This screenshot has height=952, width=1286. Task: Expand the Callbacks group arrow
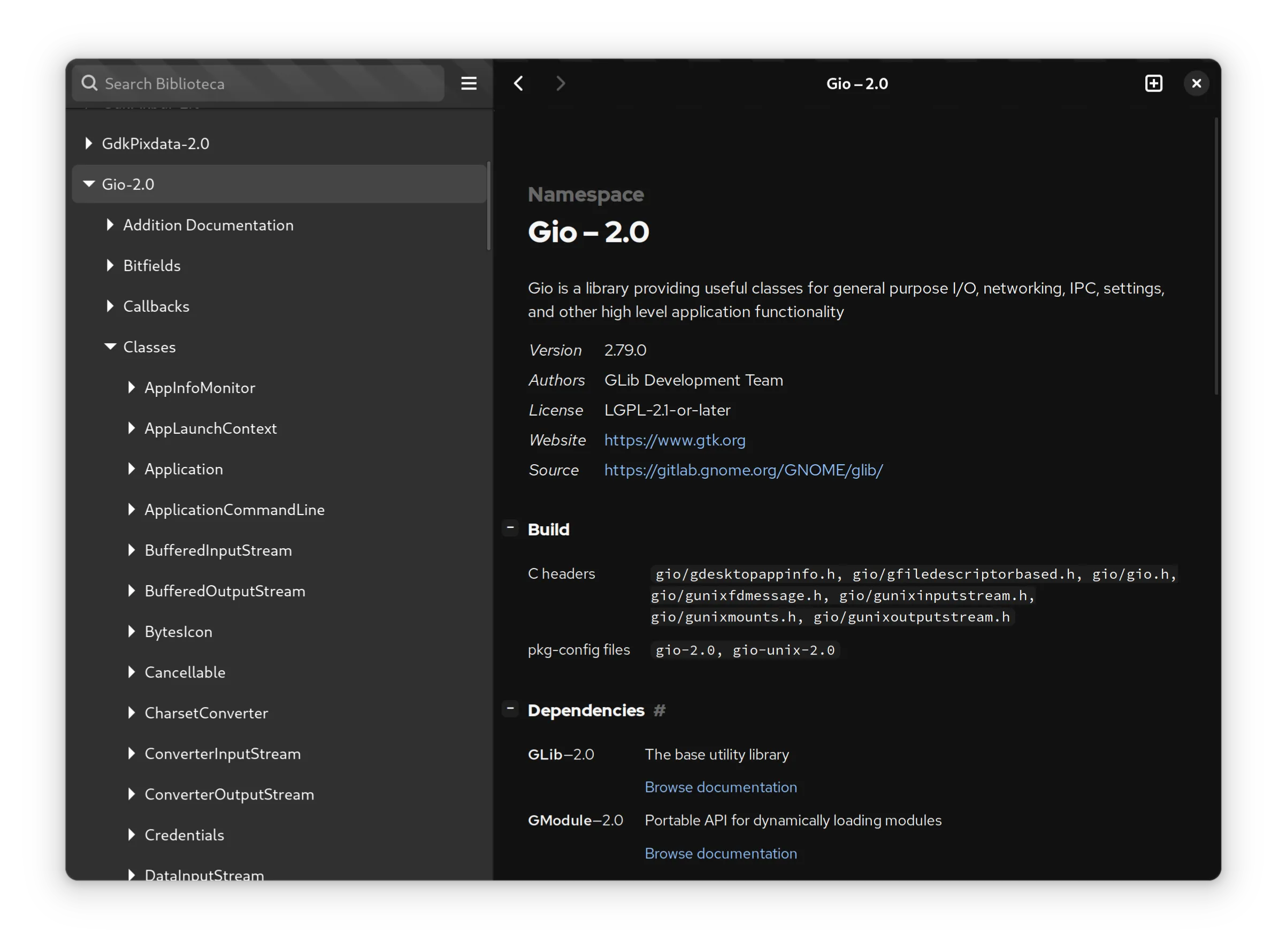coord(110,306)
